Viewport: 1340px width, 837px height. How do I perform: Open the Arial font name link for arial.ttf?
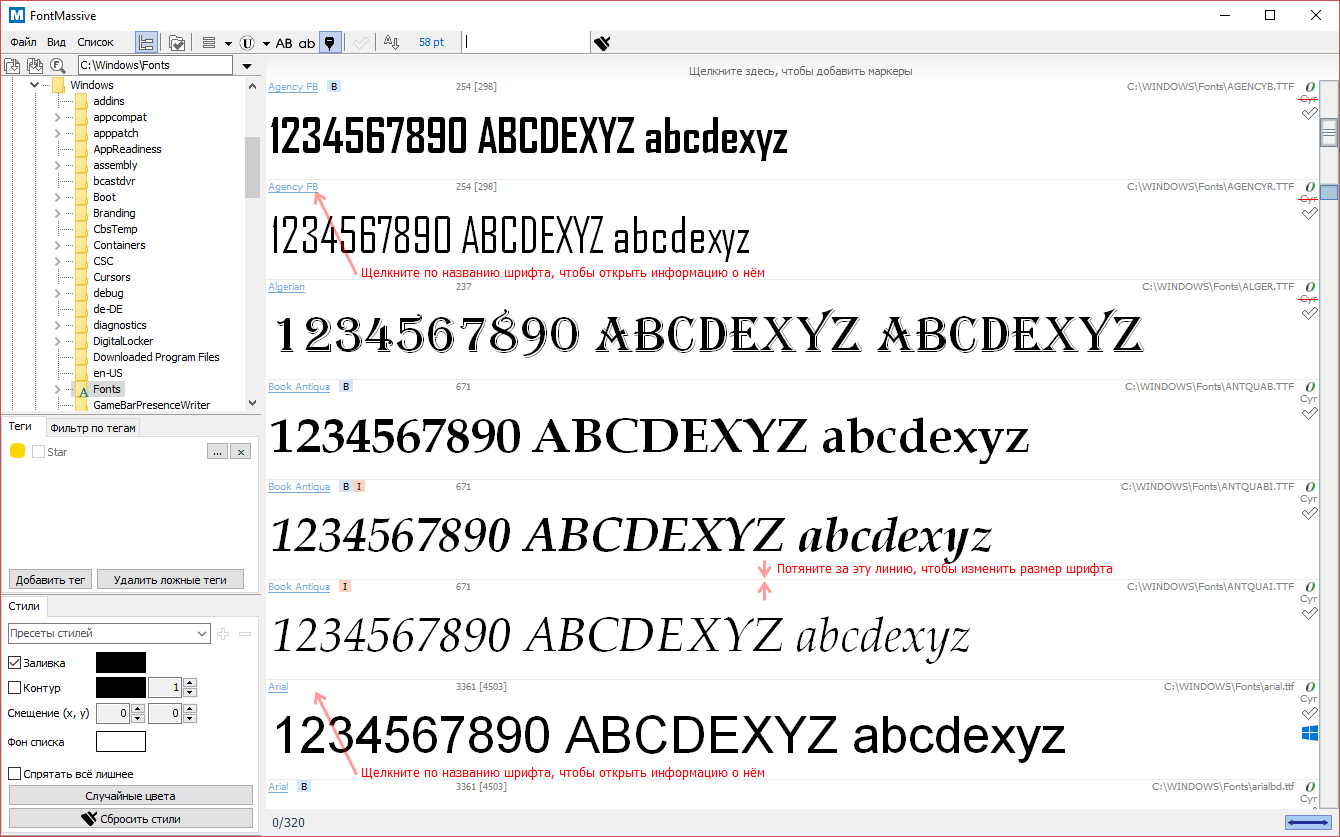[278, 687]
